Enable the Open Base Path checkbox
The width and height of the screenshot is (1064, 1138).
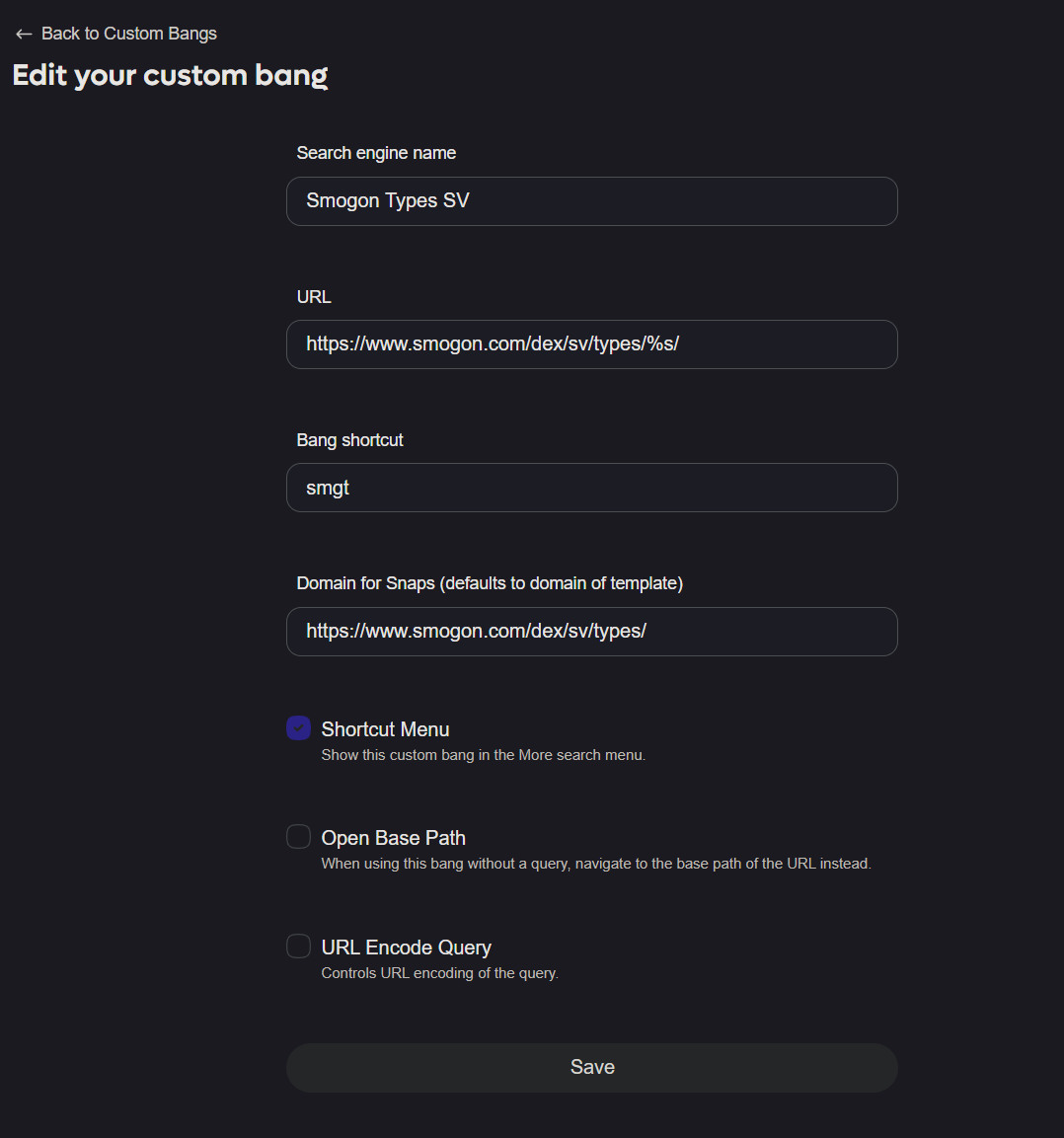click(299, 837)
